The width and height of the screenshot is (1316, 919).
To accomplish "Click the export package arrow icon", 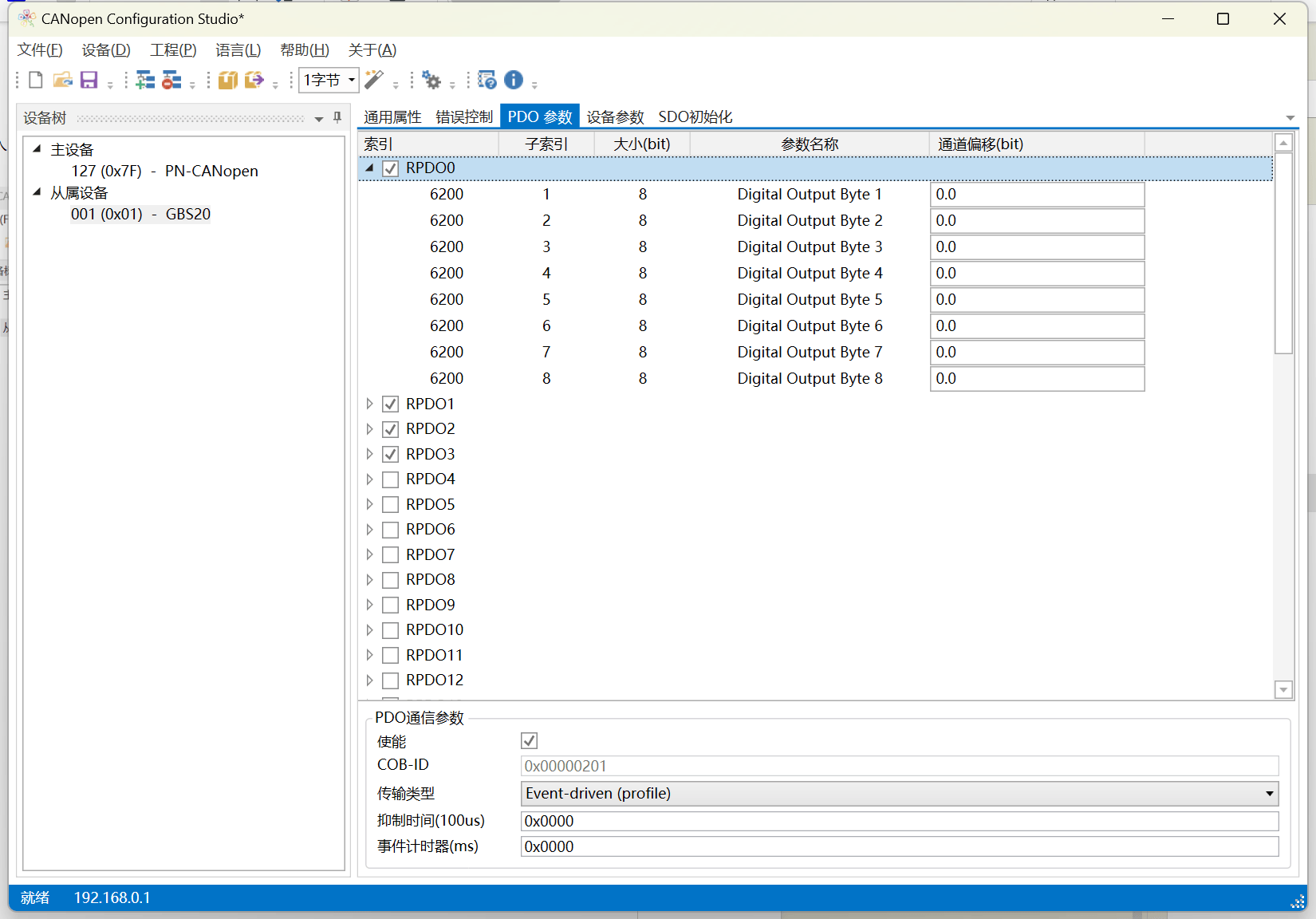I will tap(254, 80).
